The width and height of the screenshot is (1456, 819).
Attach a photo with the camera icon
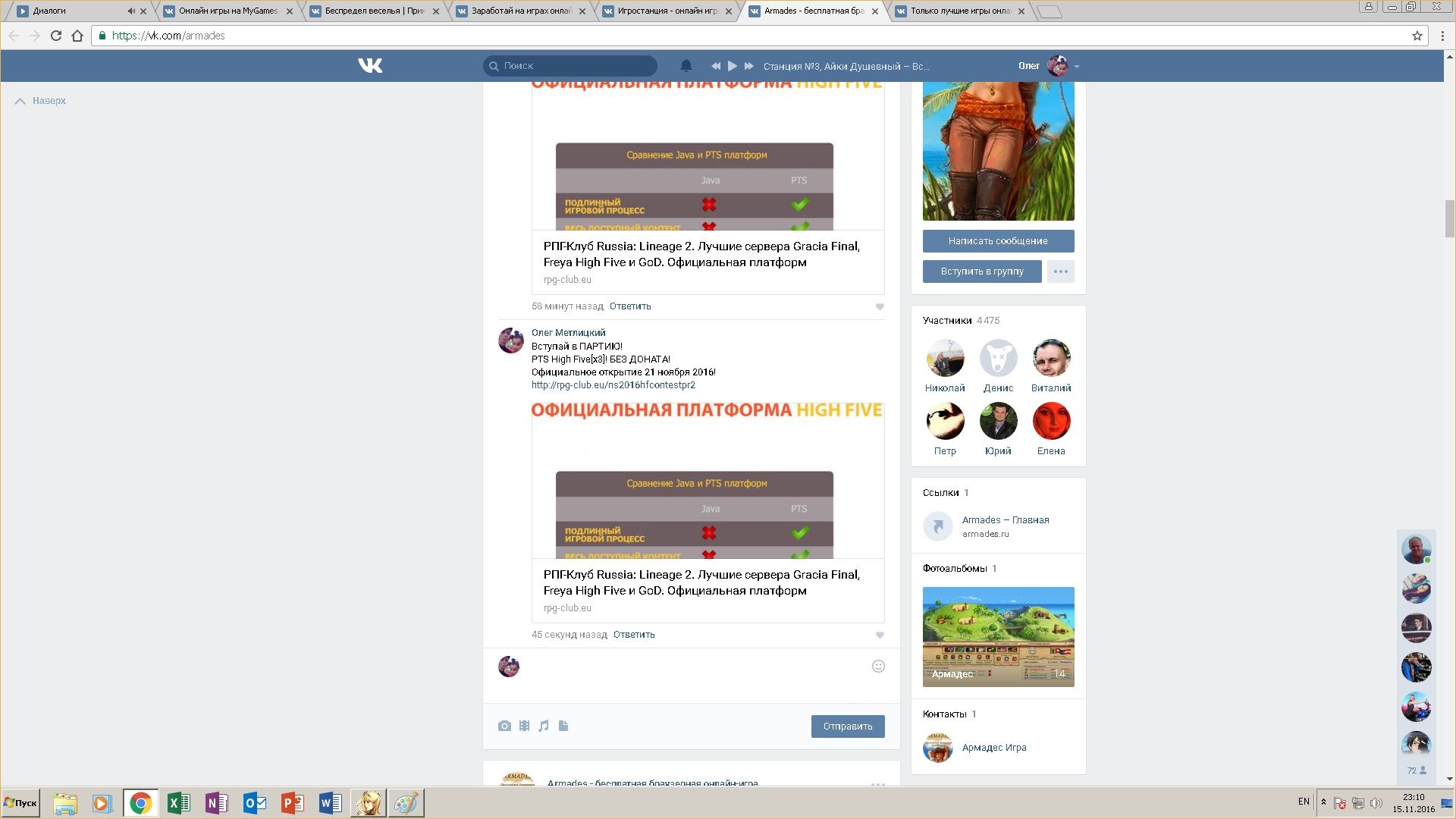tap(504, 726)
